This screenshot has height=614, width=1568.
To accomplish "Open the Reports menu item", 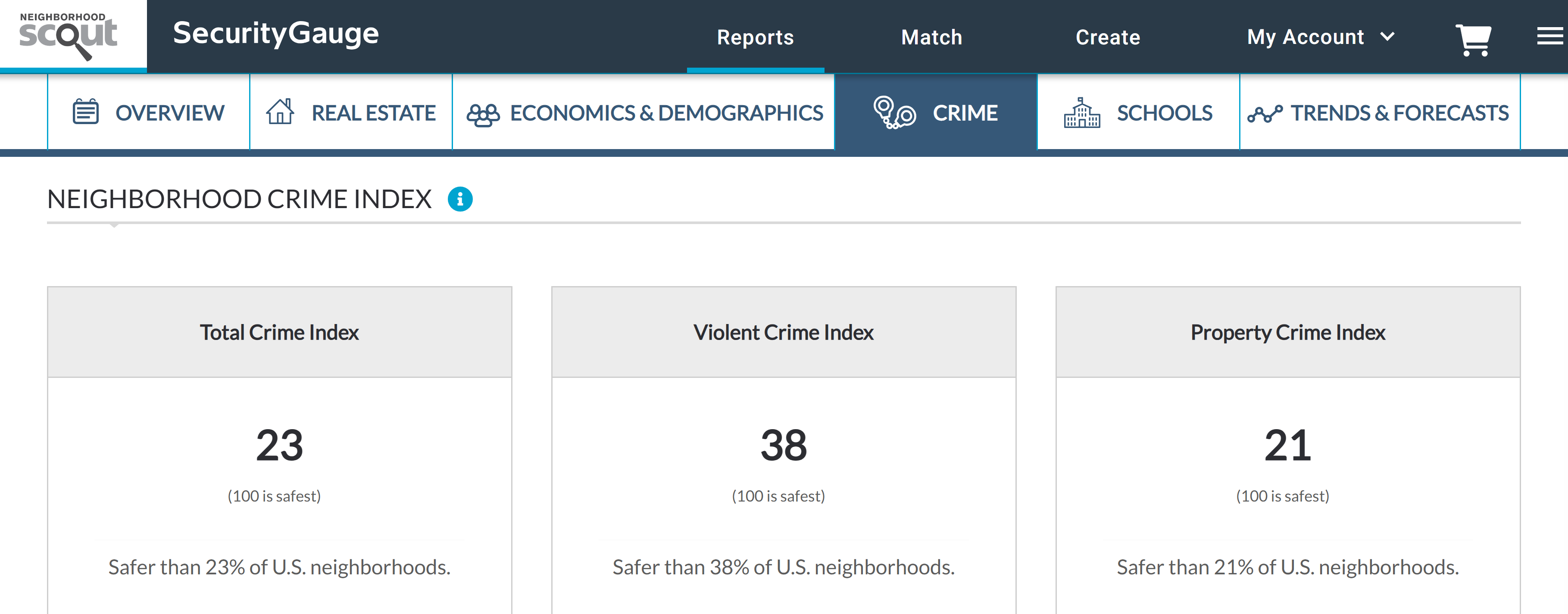I will pyautogui.click(x=755, y=37).
